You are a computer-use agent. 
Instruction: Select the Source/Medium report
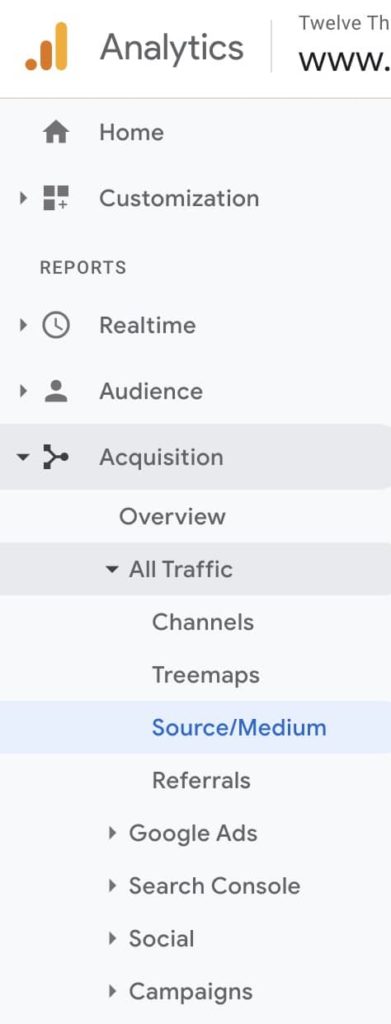tap(239, 728)
